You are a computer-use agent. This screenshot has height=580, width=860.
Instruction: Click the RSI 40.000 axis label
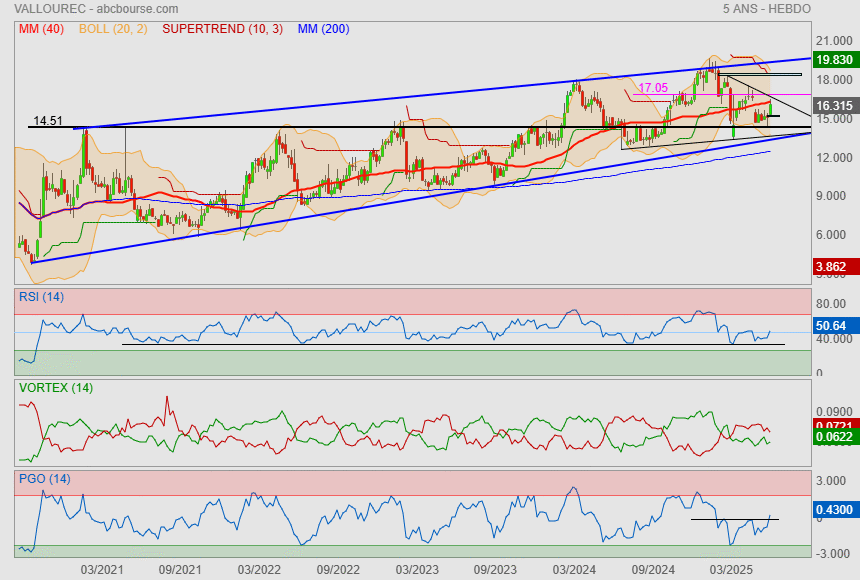pyautogui.click(x=834, y=339)
